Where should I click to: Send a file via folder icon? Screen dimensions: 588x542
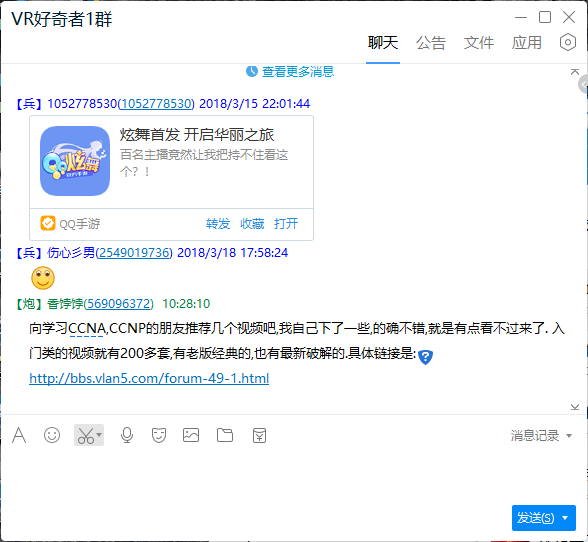pyautogui.click(x=225, y=435)
